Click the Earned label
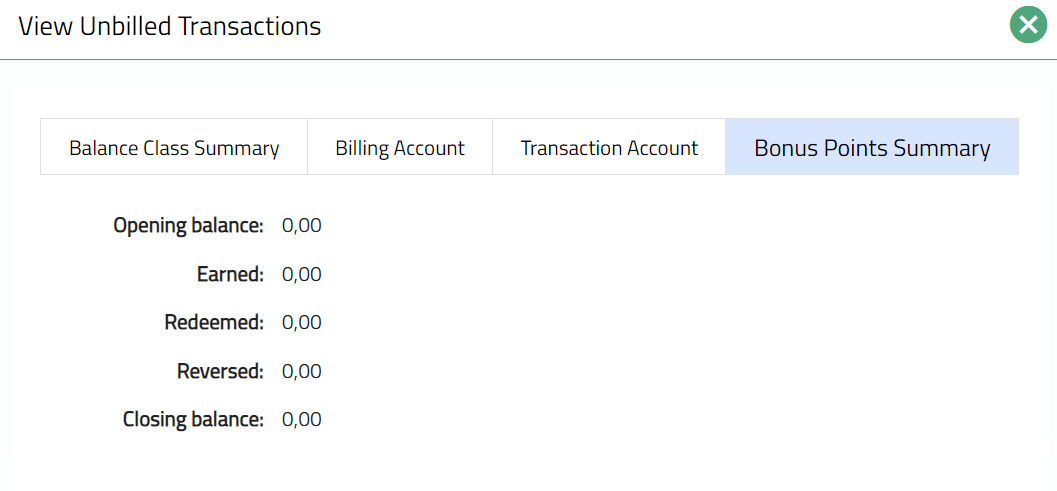This screenshot has width=1057, height=491. [x=230, y=274]
